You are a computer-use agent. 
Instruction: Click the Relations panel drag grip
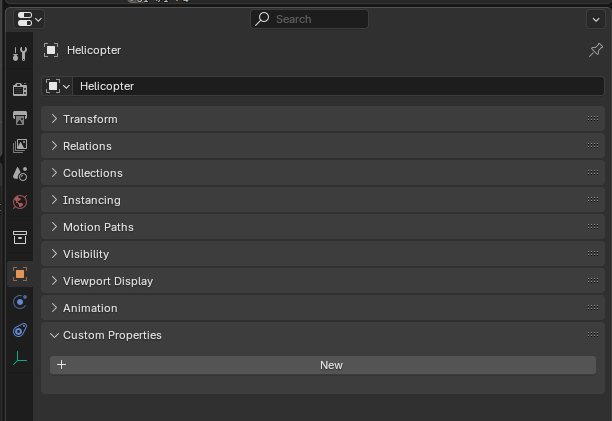pos(592,146)
